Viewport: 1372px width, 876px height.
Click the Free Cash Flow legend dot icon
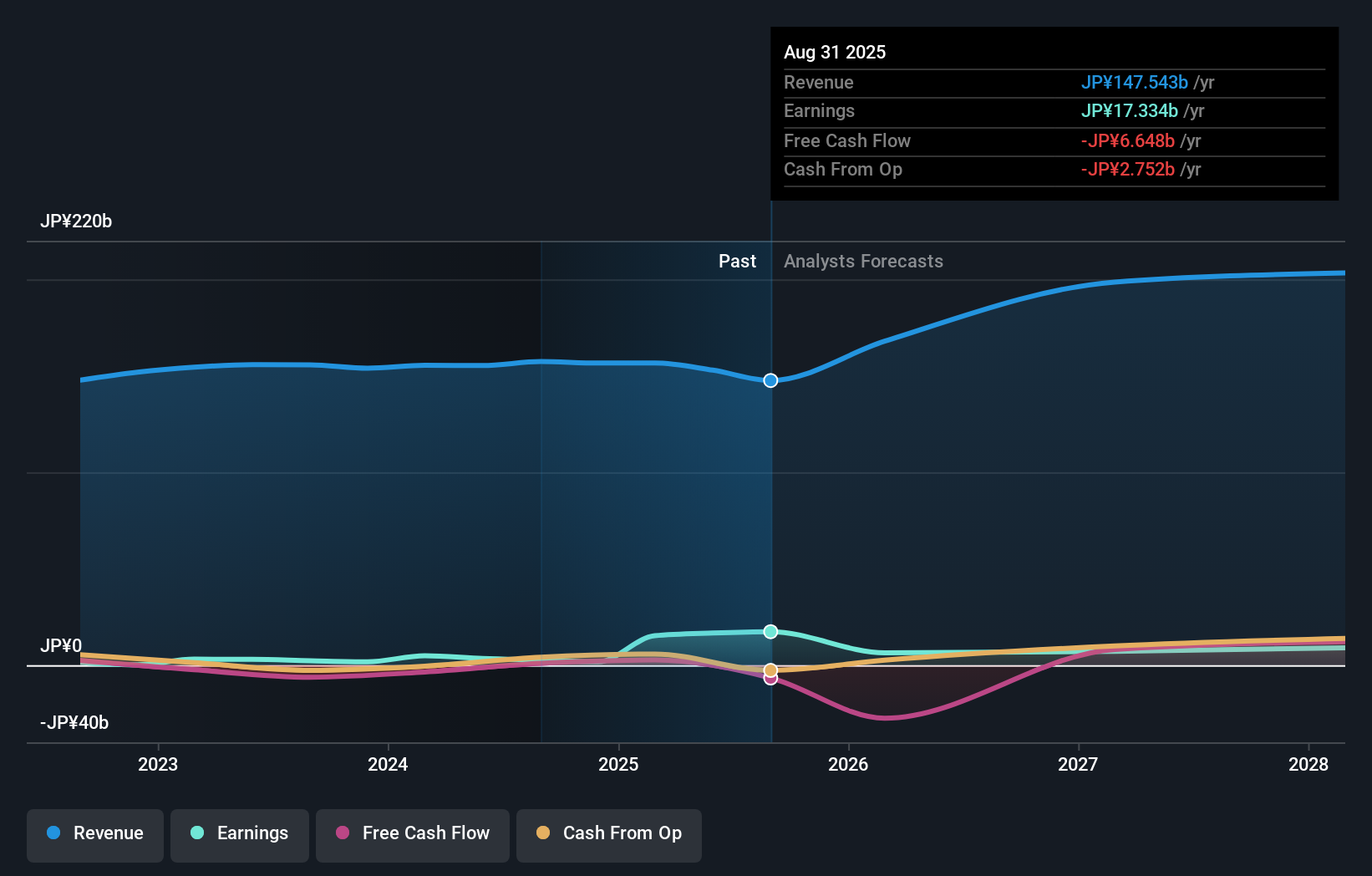(342, 833)
